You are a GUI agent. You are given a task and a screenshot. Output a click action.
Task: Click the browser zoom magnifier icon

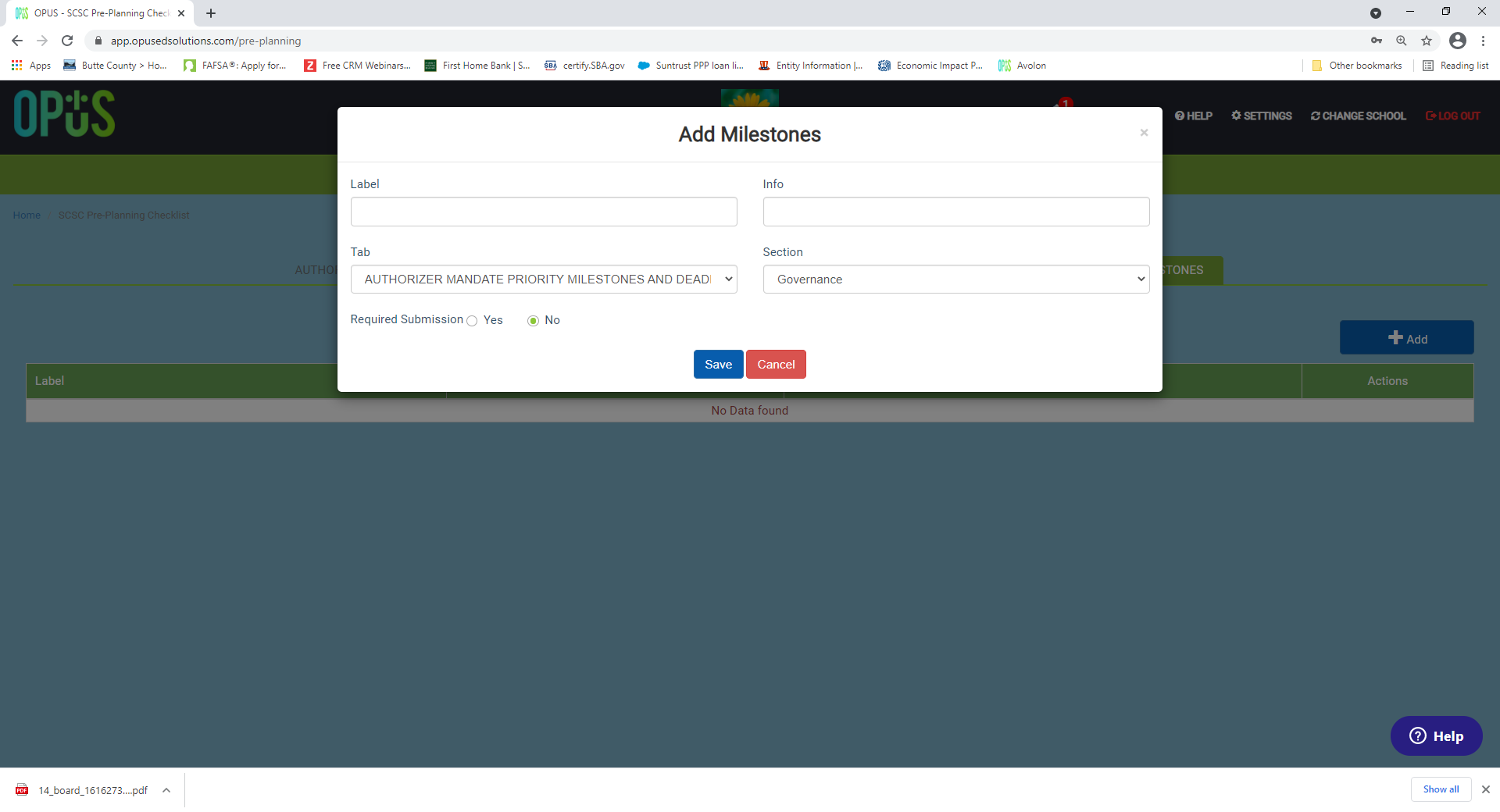(1402, 41)
